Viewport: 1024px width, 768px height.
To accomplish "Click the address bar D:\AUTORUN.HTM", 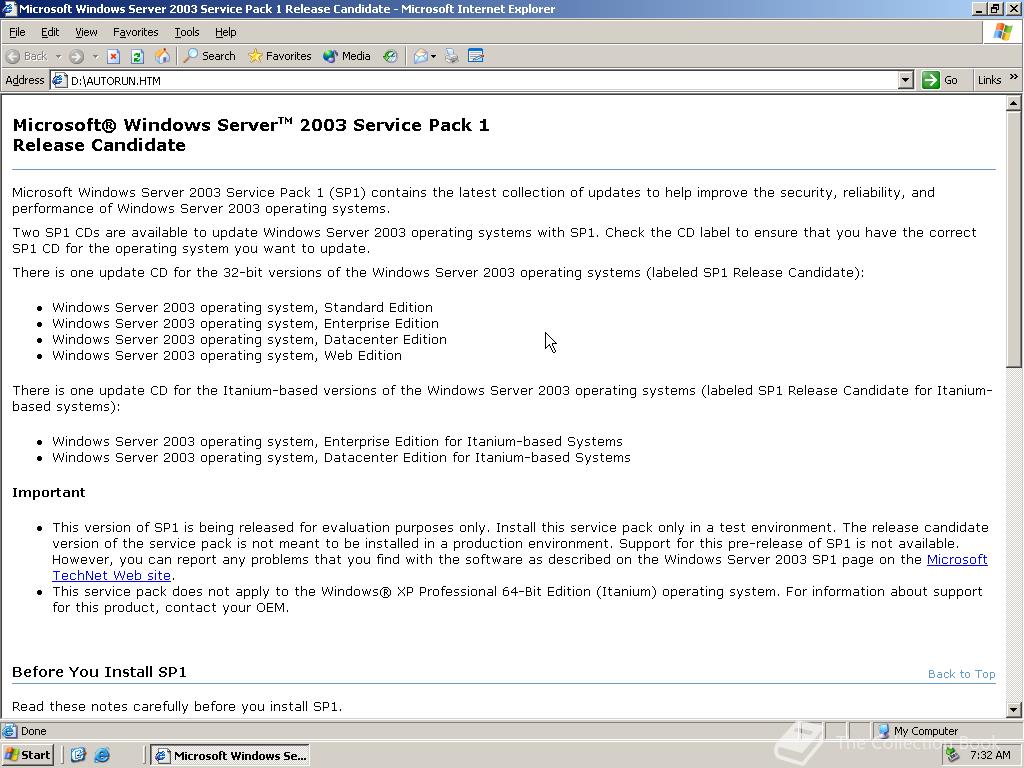I will tap(483, 80).
